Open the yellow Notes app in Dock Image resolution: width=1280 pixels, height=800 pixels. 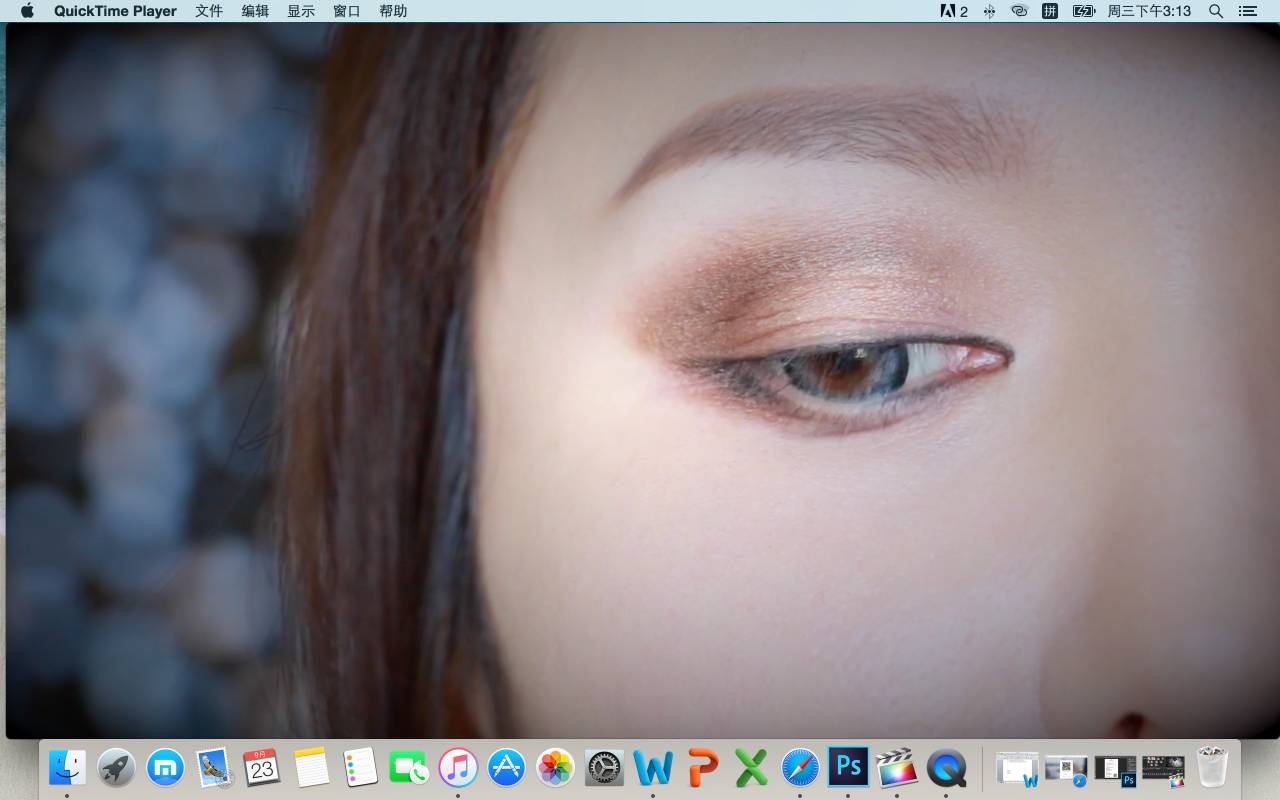pyautogui.click(x=311, y=768)
